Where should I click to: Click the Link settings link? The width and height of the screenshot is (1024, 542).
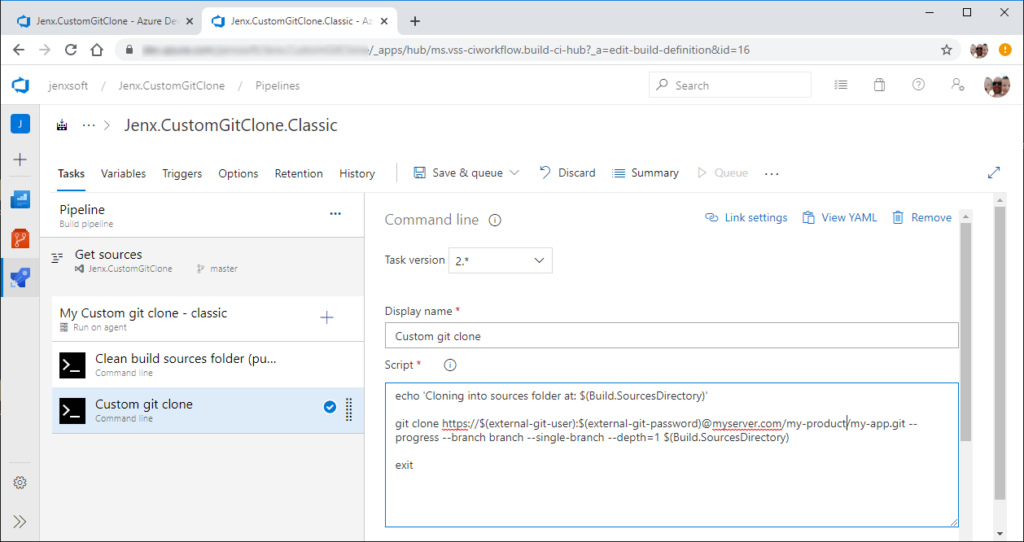click(746, 217)
